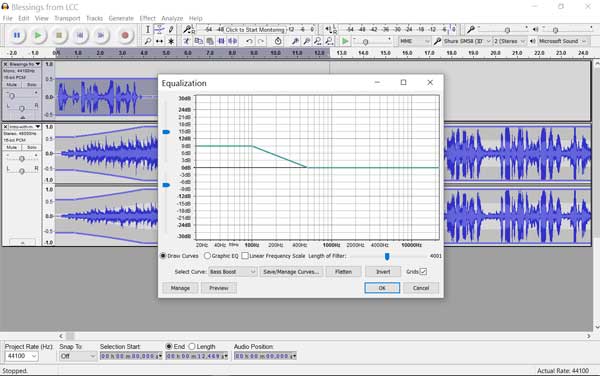The height and width of the screenshot is (376, 600).
Task: Open the Tracks menu
Action: tap(94, 18)
